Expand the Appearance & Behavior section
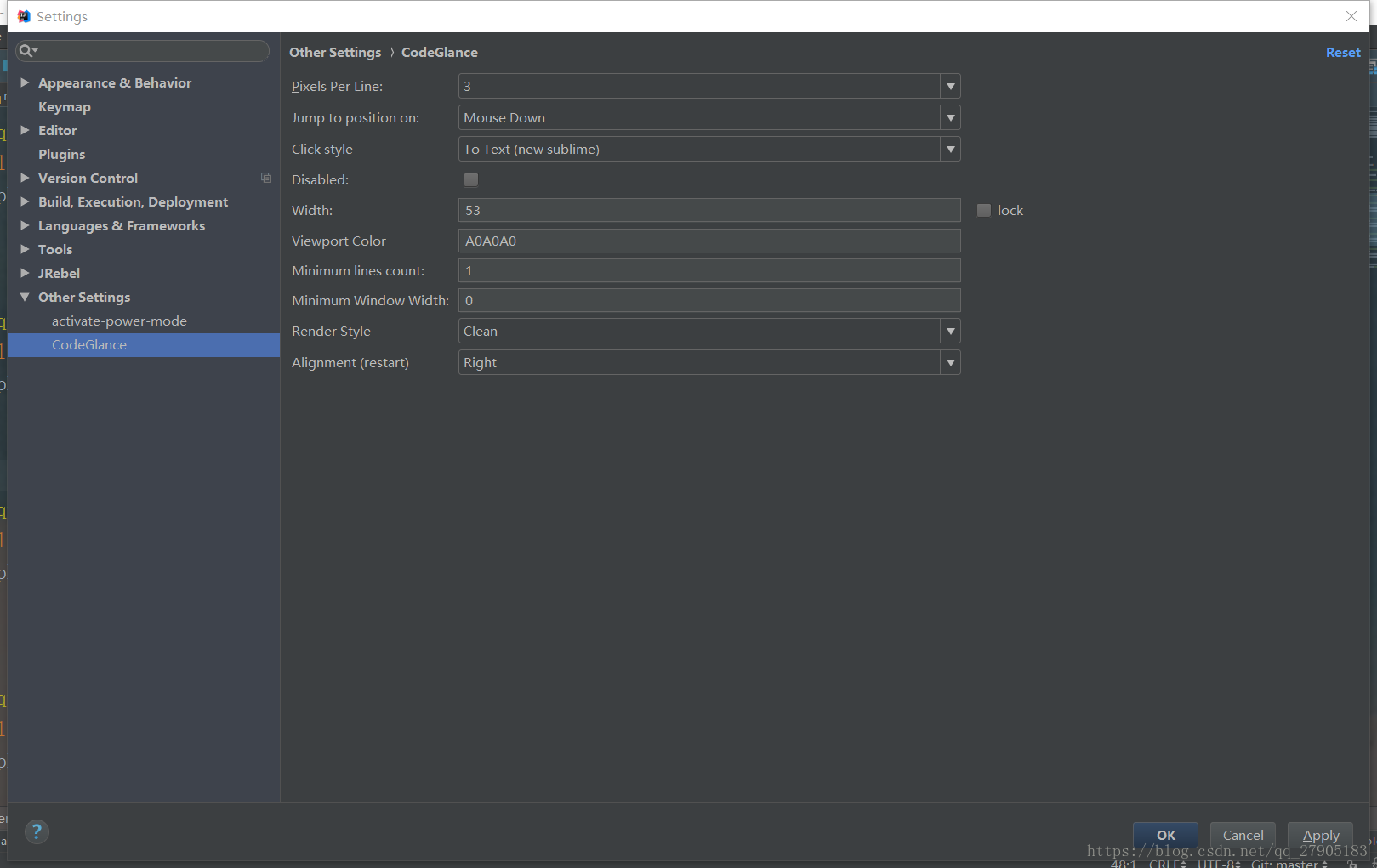The height and width of the screenshot is (868, 1377). (25, 82)
